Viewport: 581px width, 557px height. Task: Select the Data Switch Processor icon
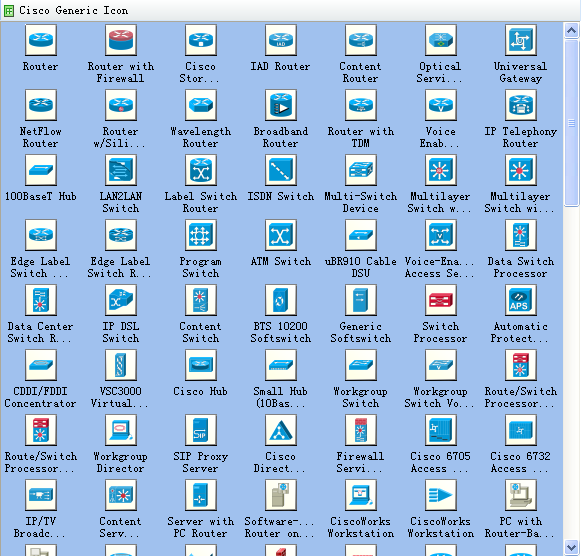click(x=521, y=235)
